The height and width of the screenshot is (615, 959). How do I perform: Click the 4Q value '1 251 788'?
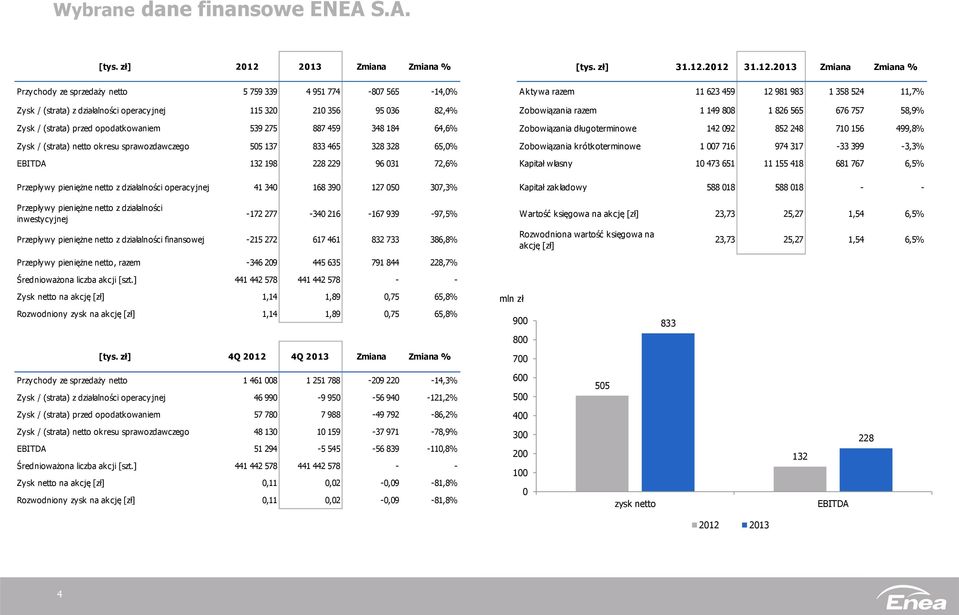tap(323, 380)
